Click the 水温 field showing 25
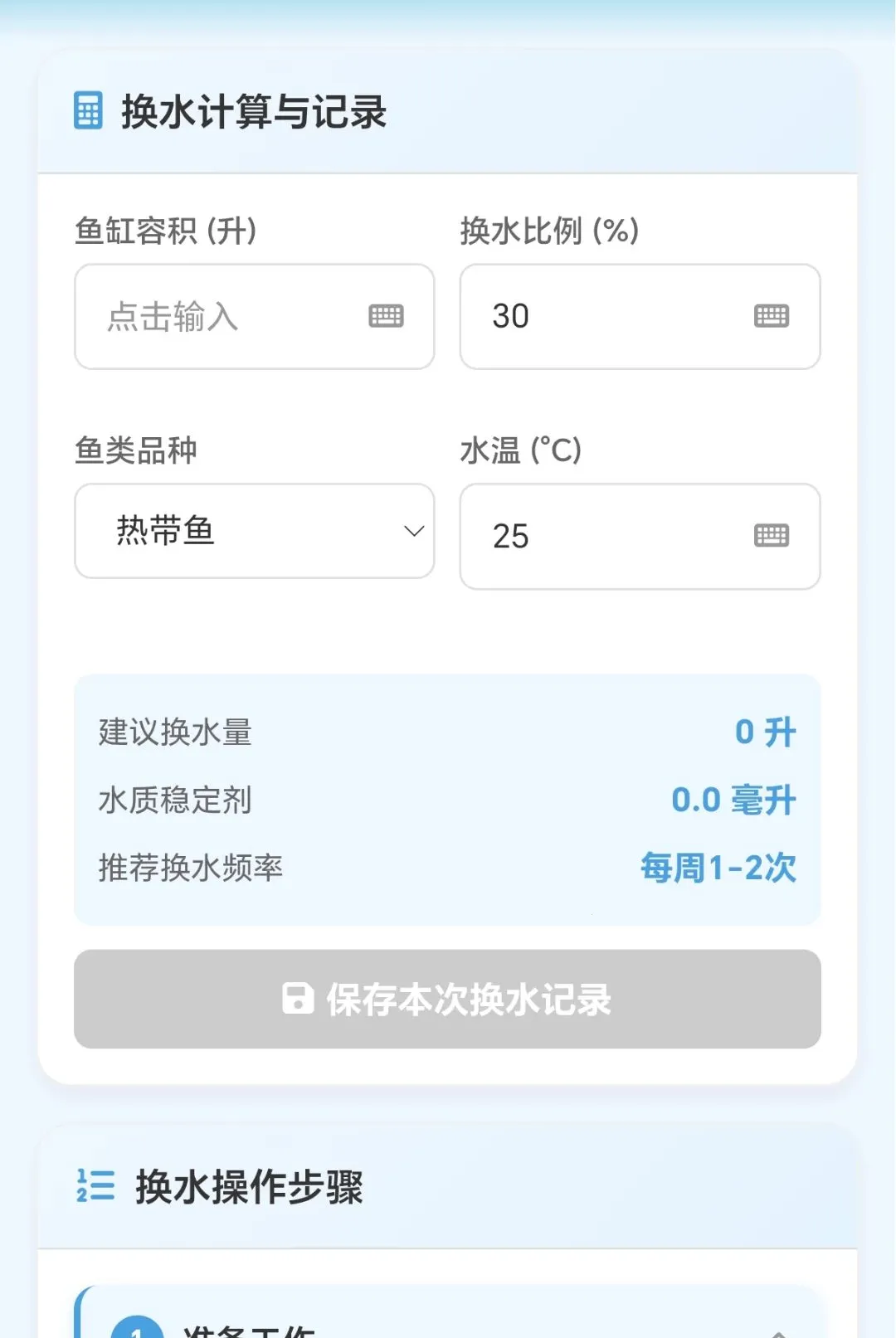Image resolution: width=896 pixels, height=1338 pixels. click(640, 536)
